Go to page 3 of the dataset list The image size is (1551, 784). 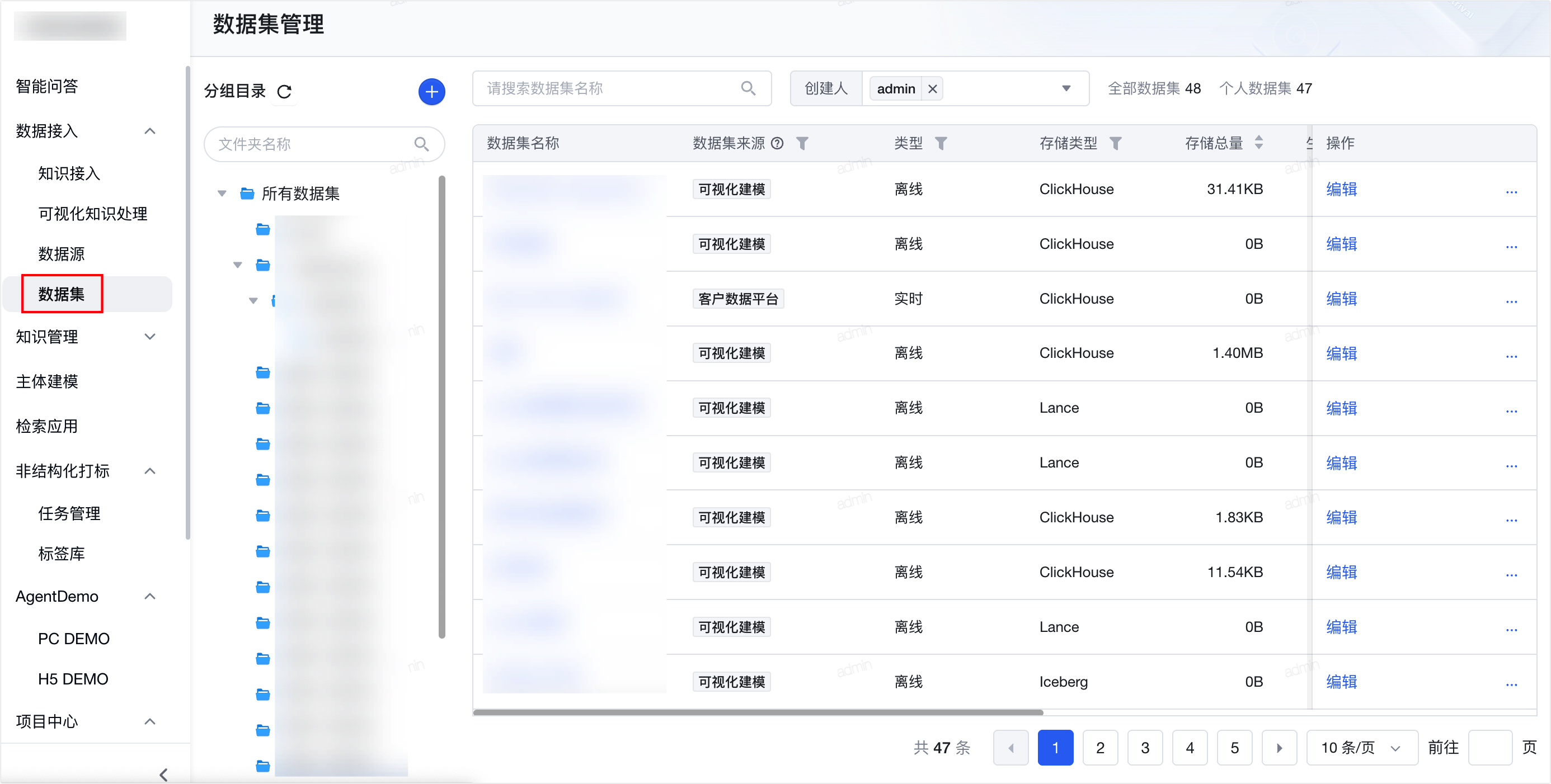coord(1145,748)
